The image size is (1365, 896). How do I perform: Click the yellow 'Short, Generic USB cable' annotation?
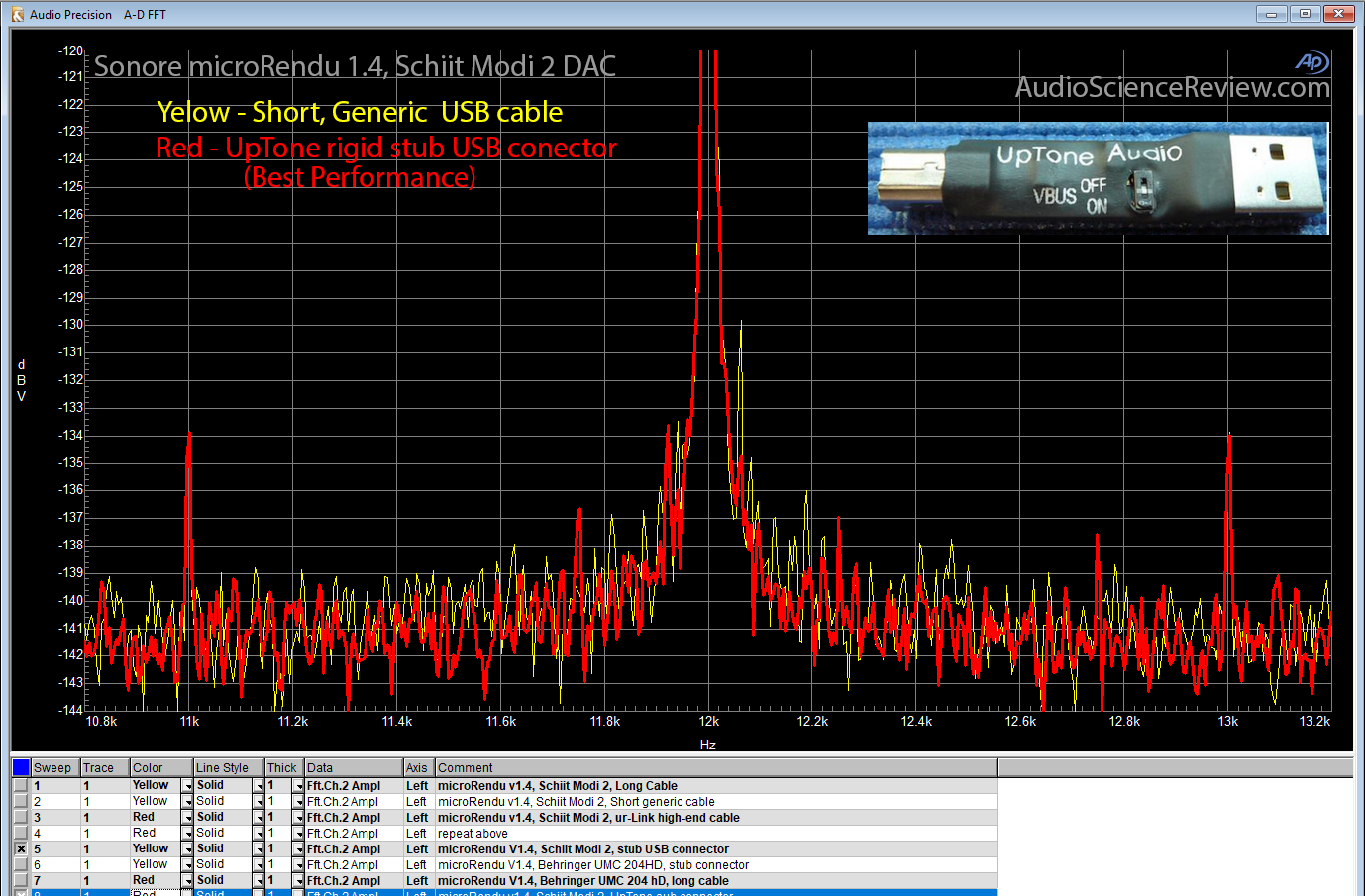pos(360,112)
